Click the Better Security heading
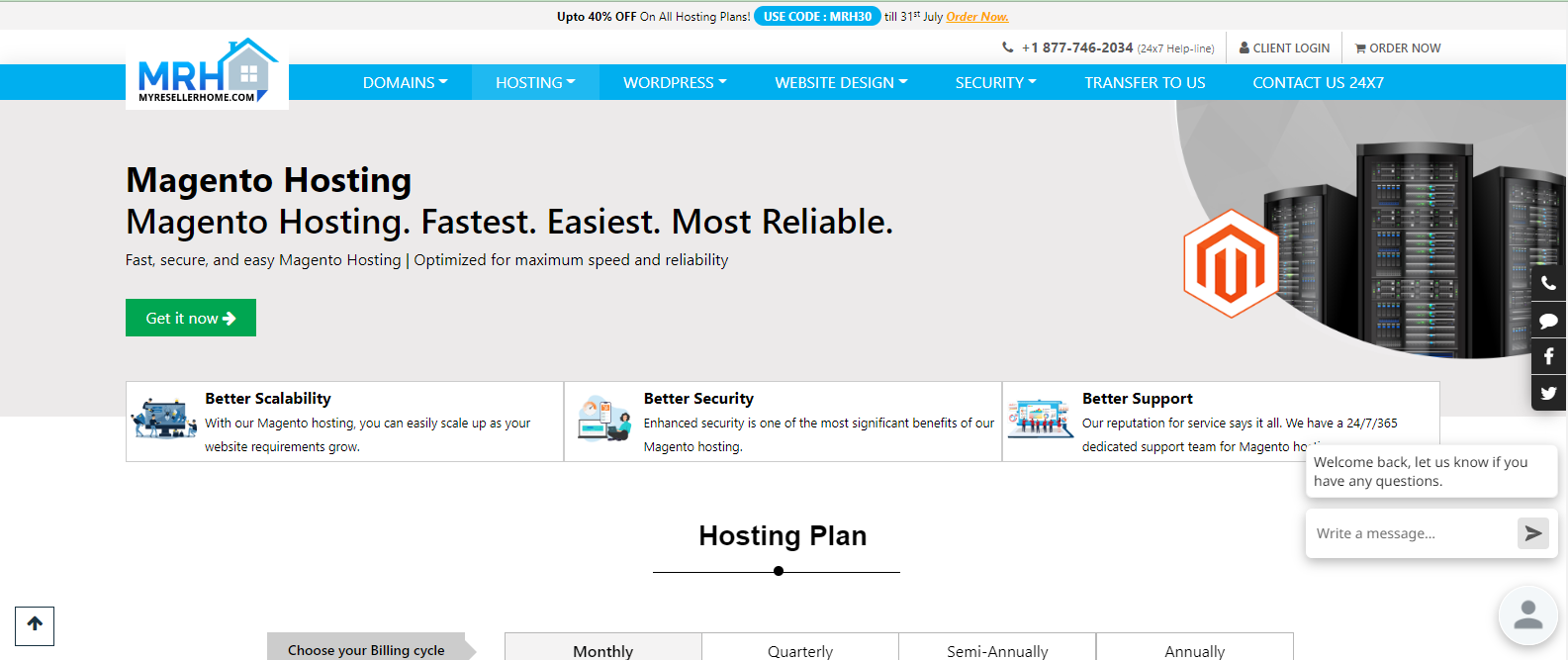The width and height of the screenshot is (1568, 660). click(698, 398)
